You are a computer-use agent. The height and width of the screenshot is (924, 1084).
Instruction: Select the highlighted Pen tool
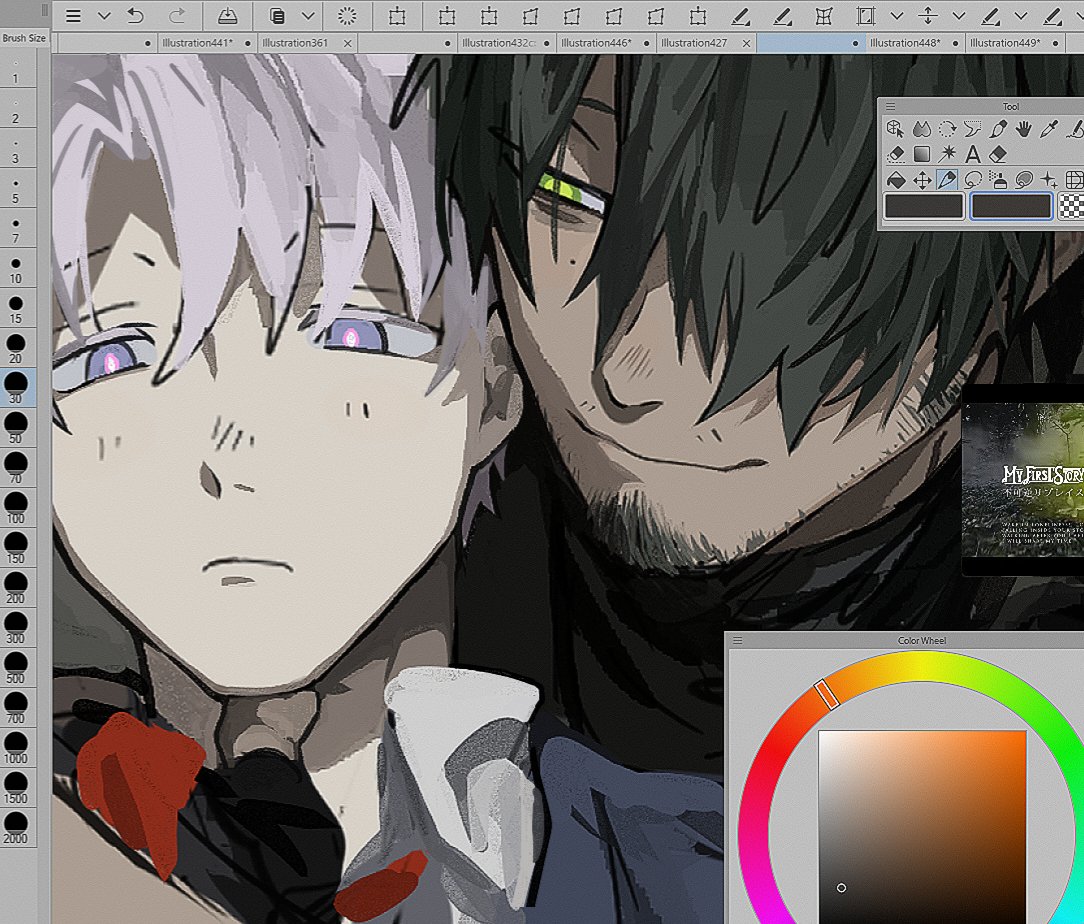click(947, 180)
